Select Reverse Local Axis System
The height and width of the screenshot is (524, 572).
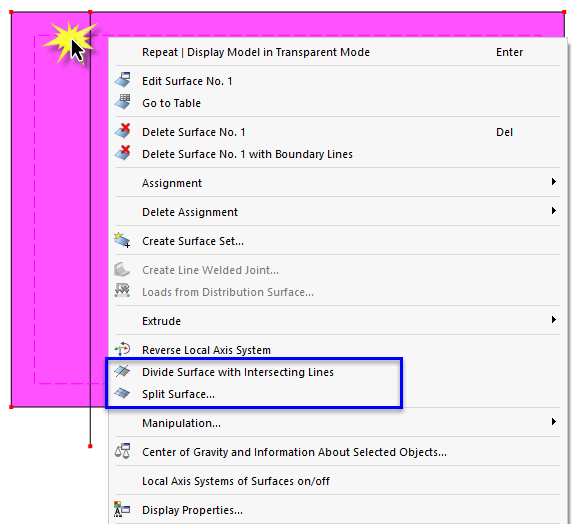click(338, 350)
